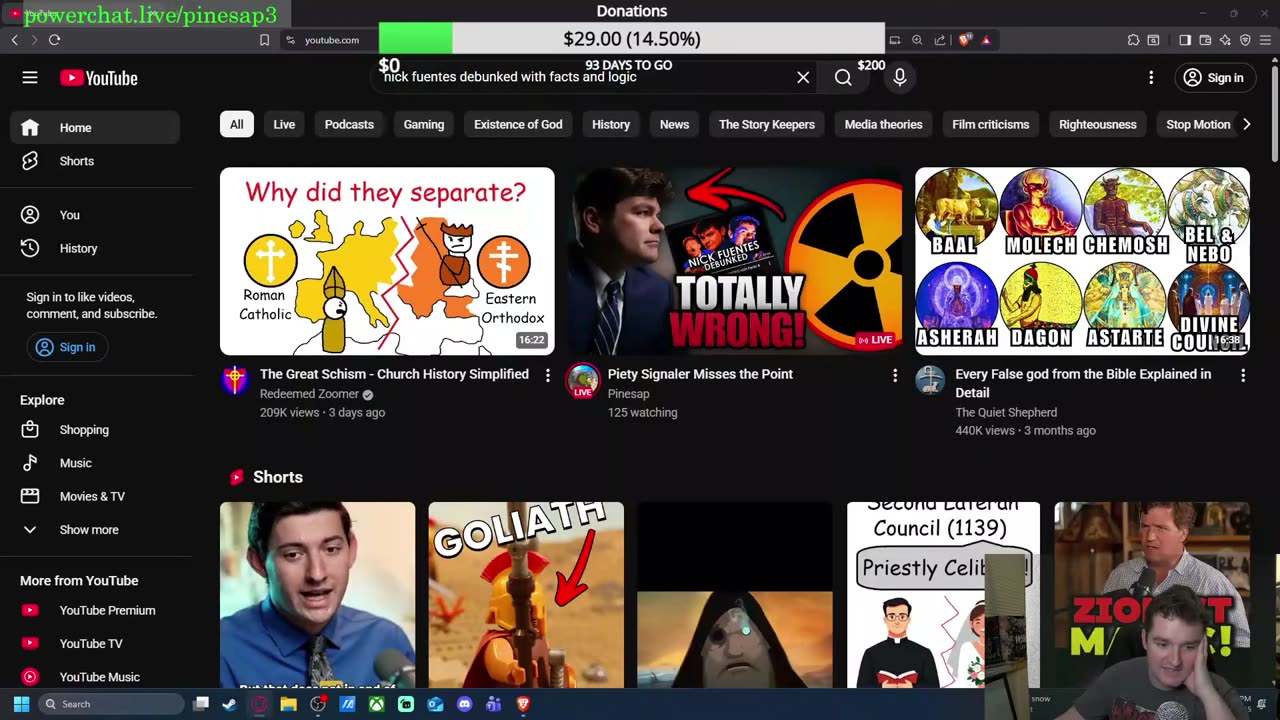1280x720 pixels.
Task: Open menu for Piety Signaler video
Action: (895, 375)
